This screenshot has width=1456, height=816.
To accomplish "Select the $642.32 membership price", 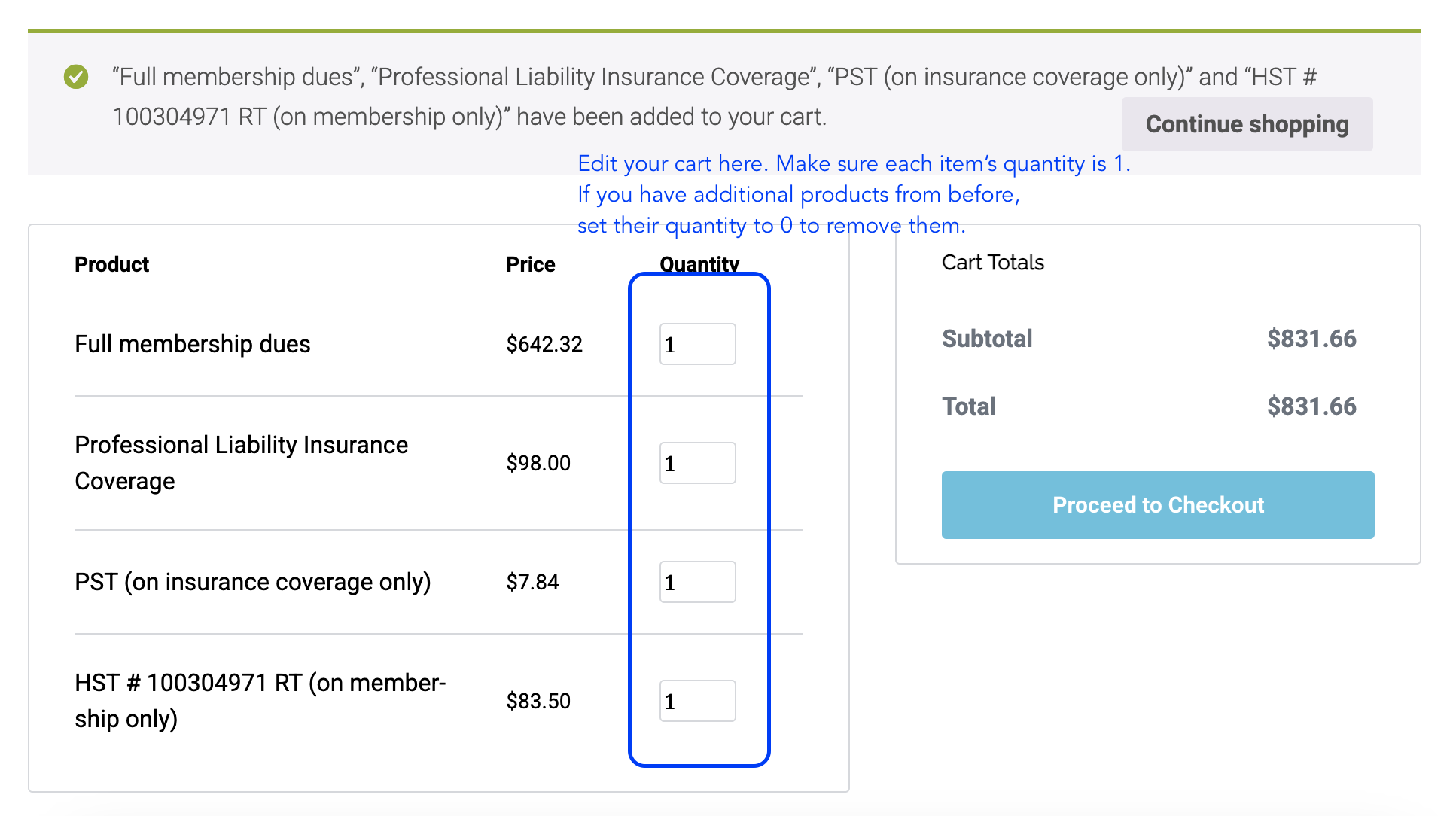I will pyautogui.click(x=544, y=345).
